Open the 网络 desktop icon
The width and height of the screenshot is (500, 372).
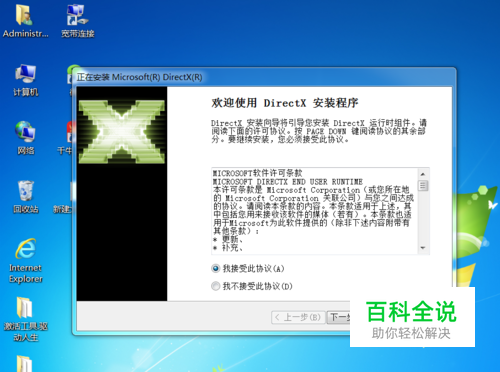pos(25,138)
